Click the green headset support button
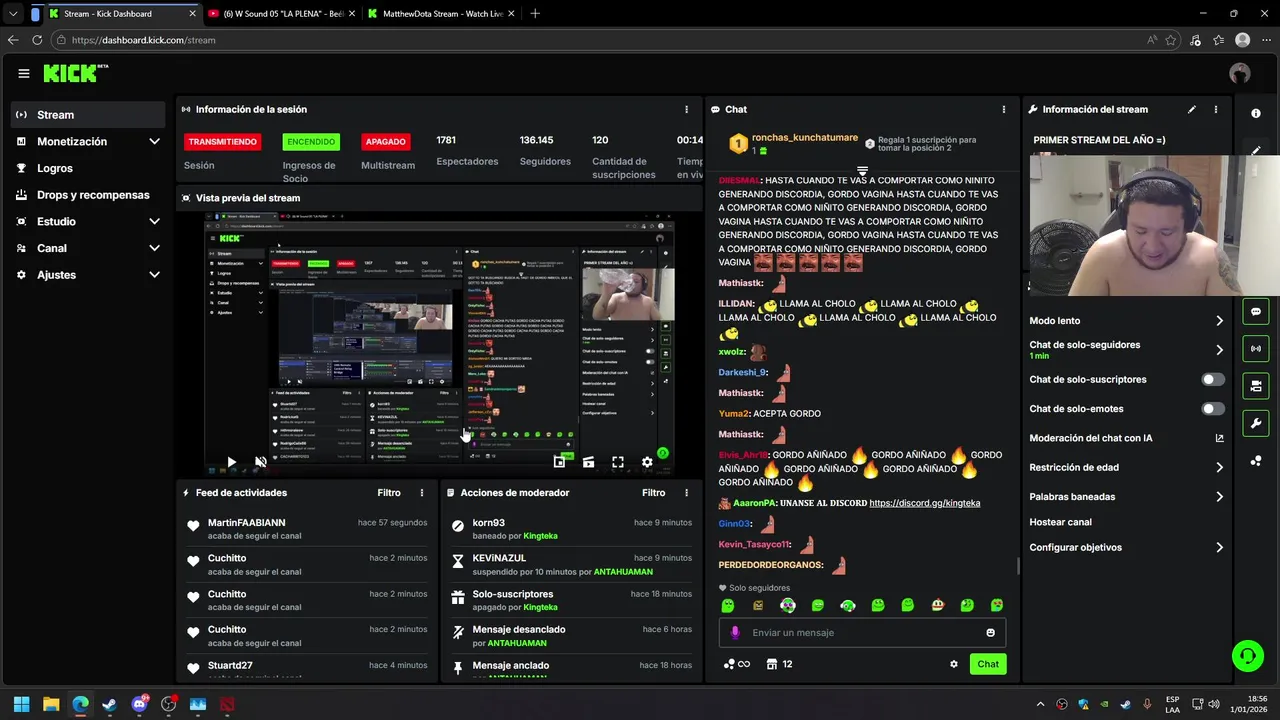The image size is (1280, 720). pyautogui.click(x=1248, y=656)
